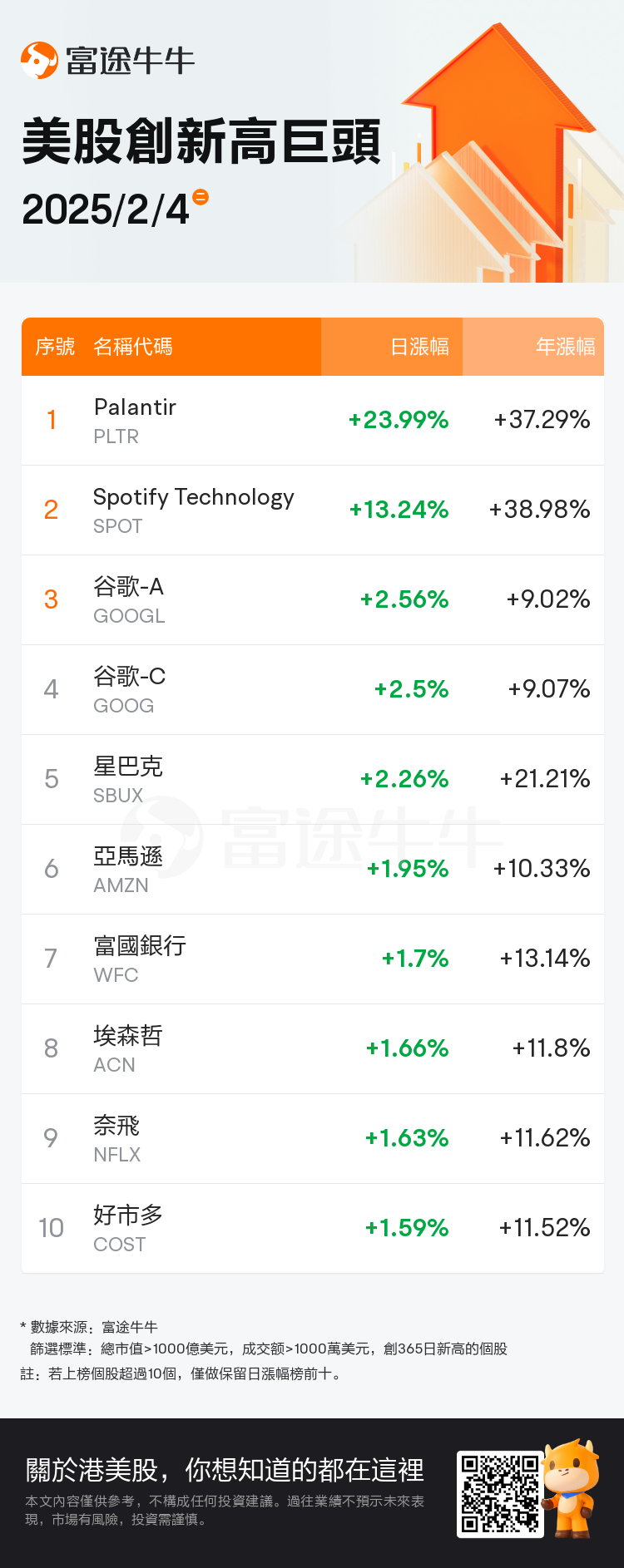Screen dimensions: 624x1568
Task: Click the small orange badge beside date
Action: 200,197
